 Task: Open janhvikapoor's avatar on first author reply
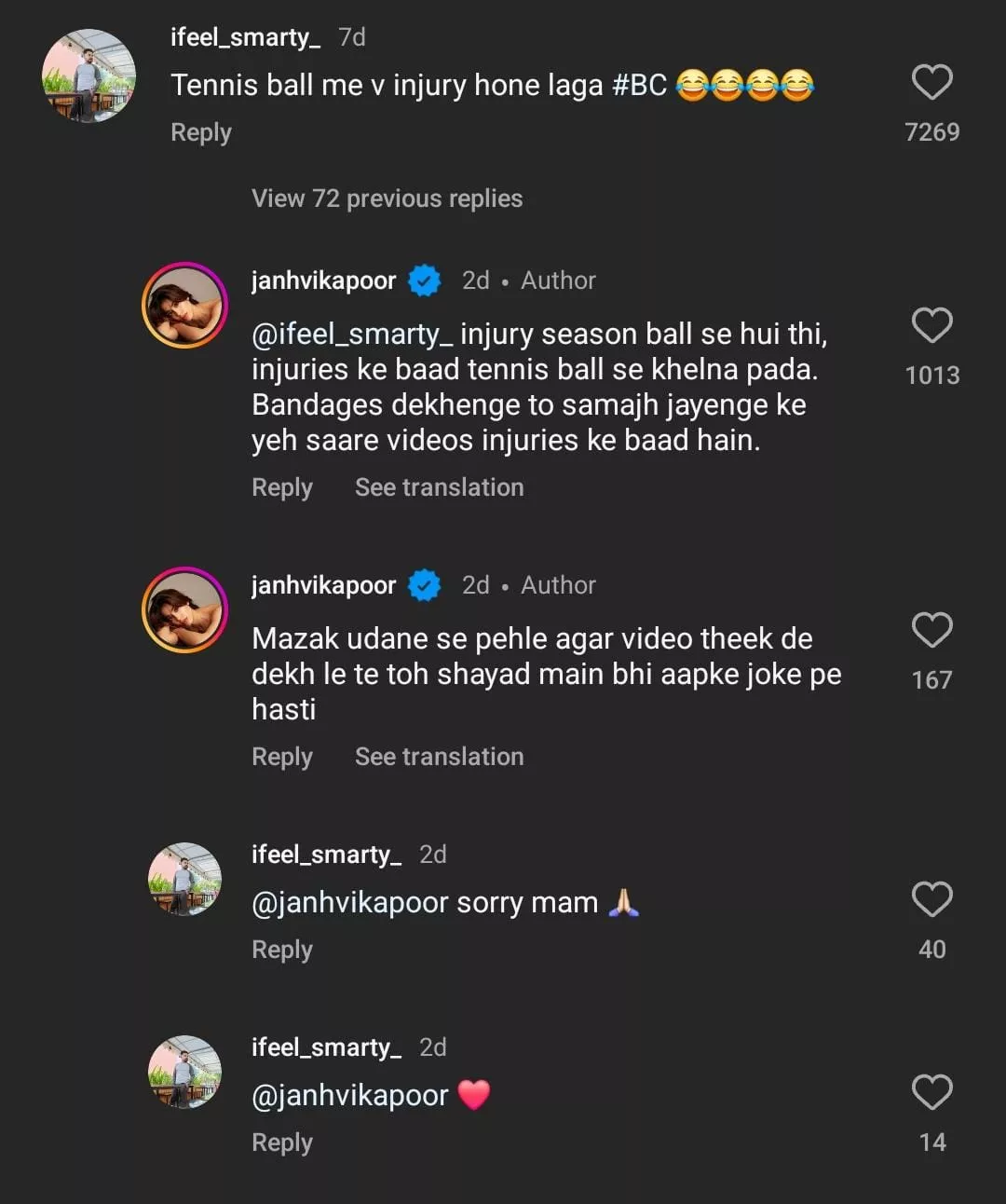point(184,306)
